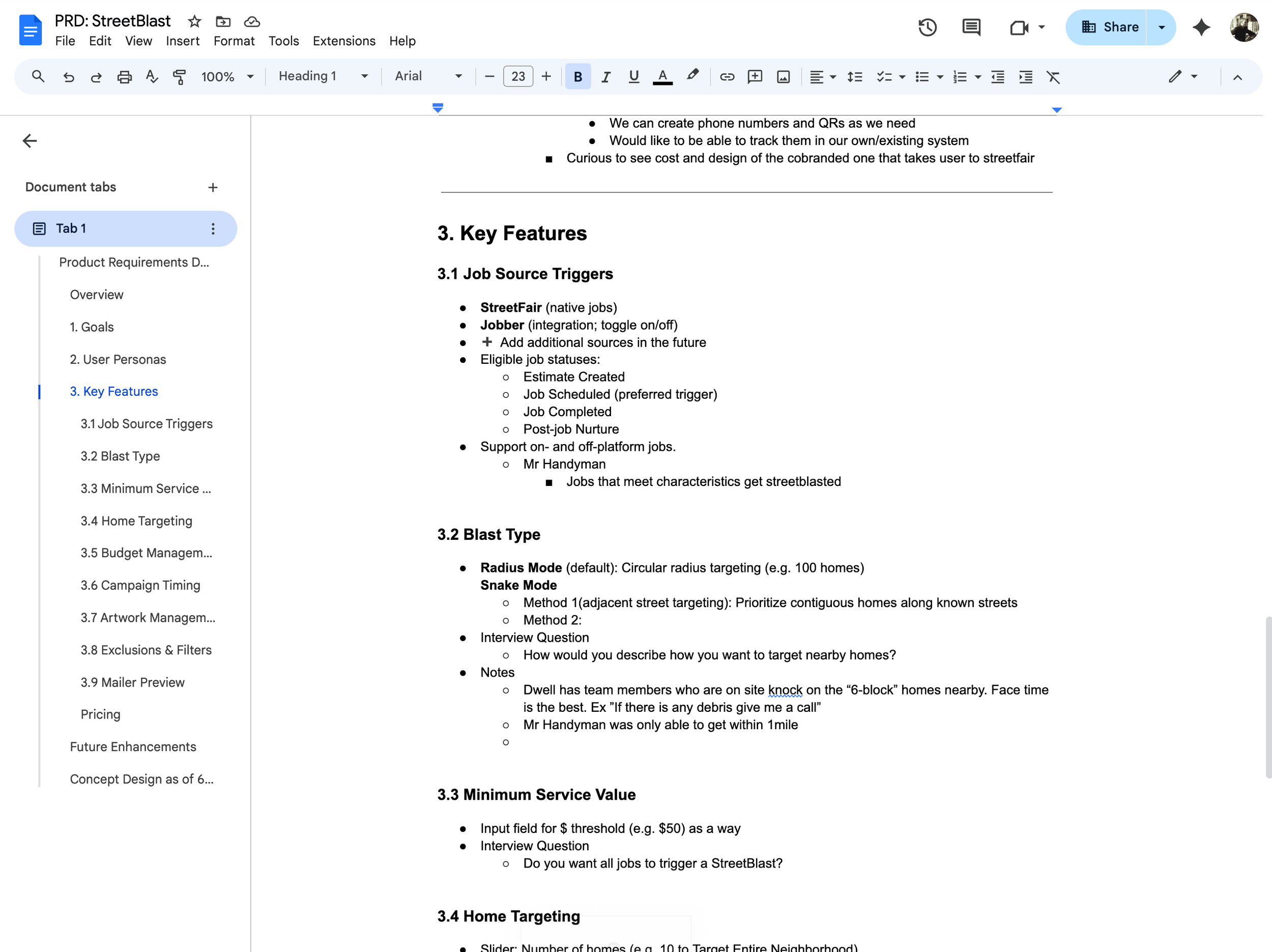Open the Arial font dropdown
The image size is (1272, 952).
coord(428,76)
